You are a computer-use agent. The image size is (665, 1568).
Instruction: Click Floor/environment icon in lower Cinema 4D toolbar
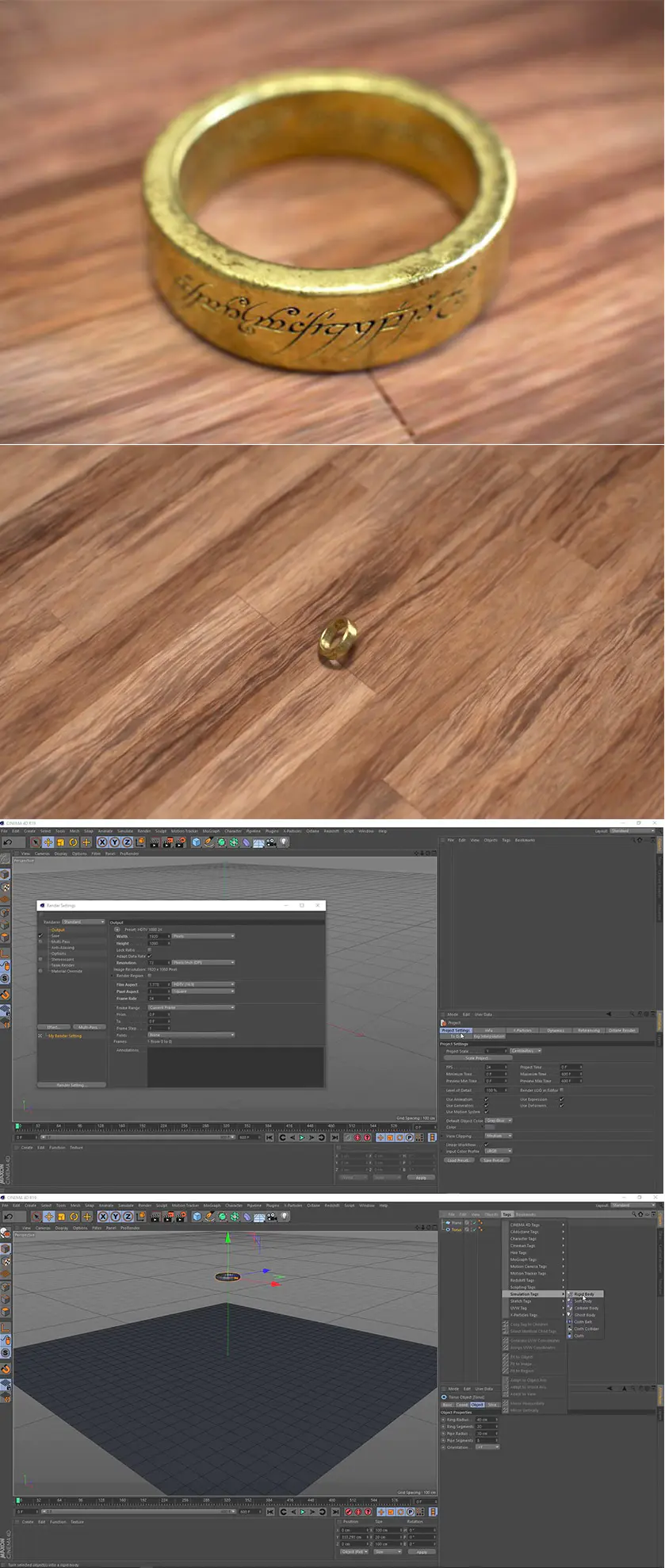(x=259, y=1217)
